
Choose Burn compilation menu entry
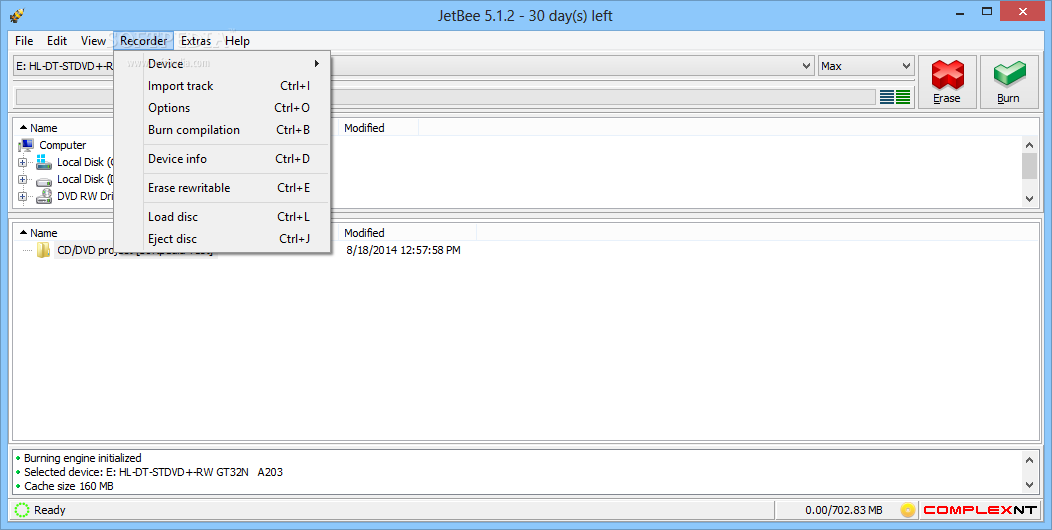click(x=222, y=130)
